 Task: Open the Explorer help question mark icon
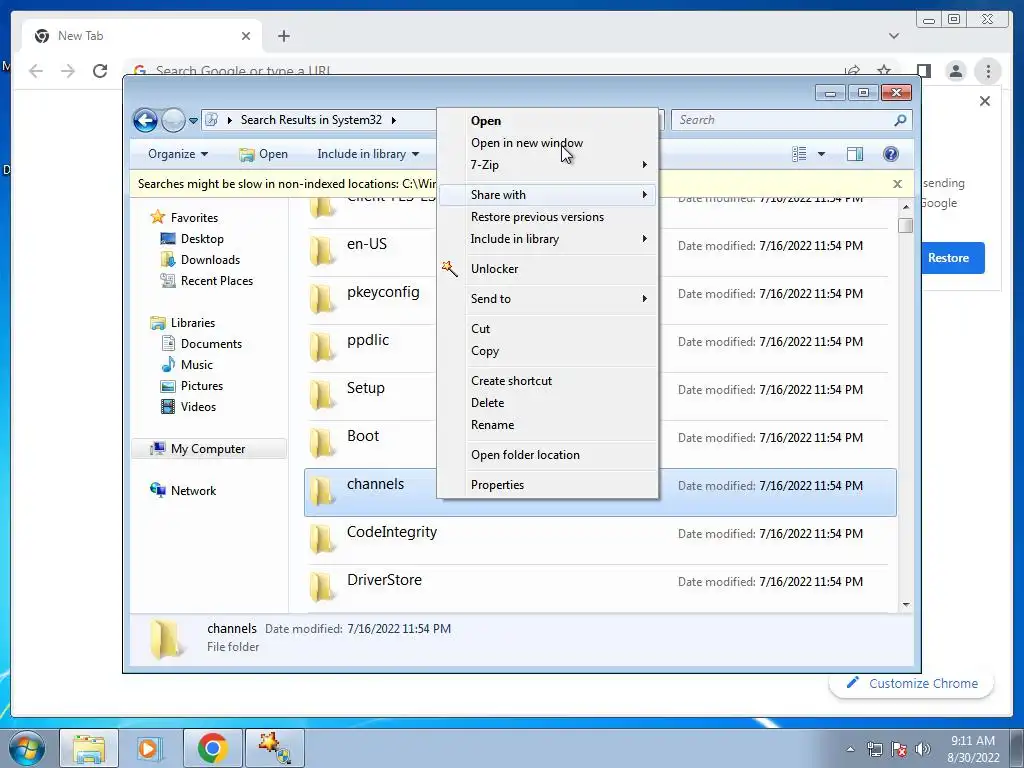click(890, 154)
